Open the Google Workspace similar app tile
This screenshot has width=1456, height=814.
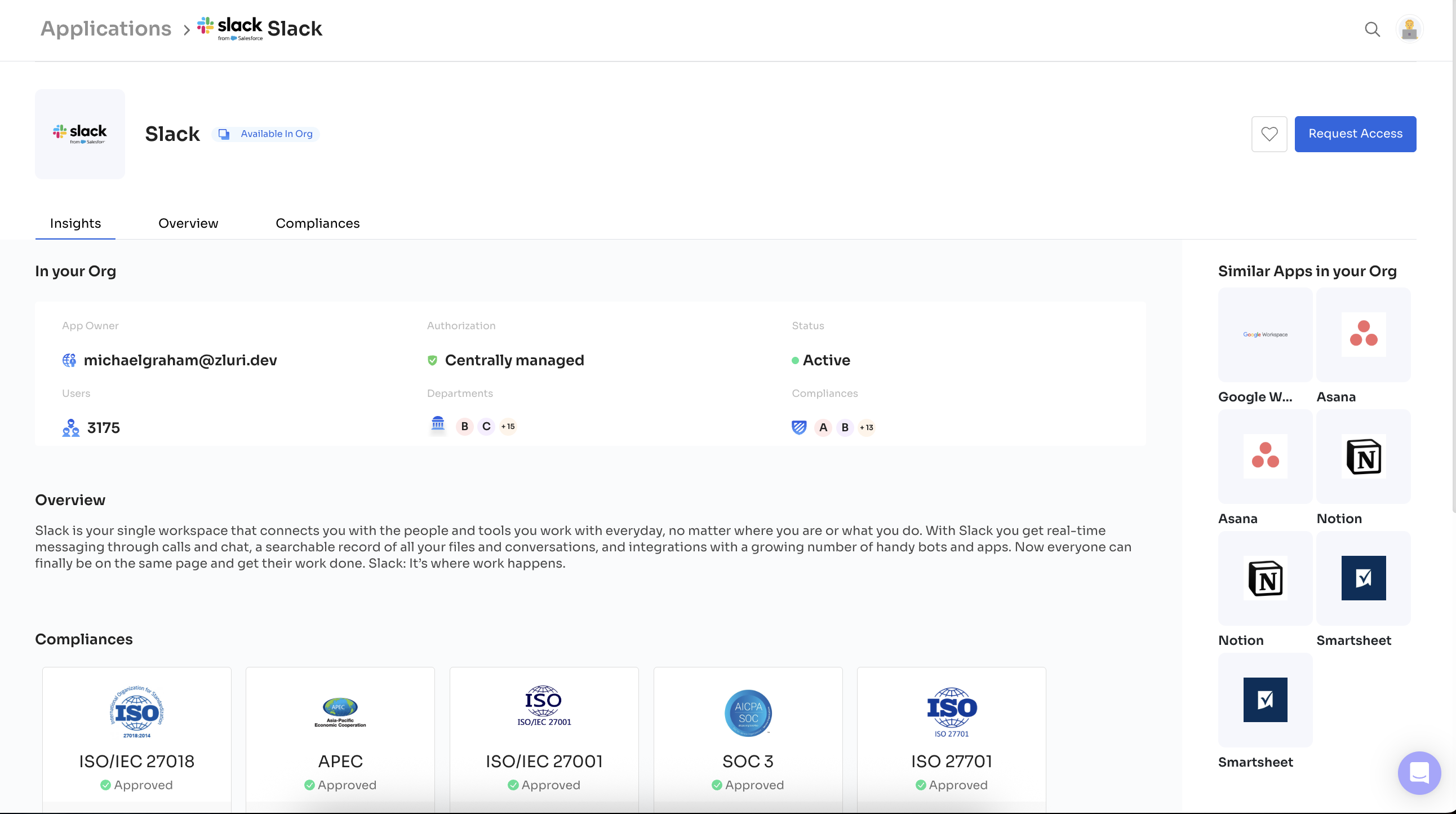pyautogui.click(x=1265, y=335)
